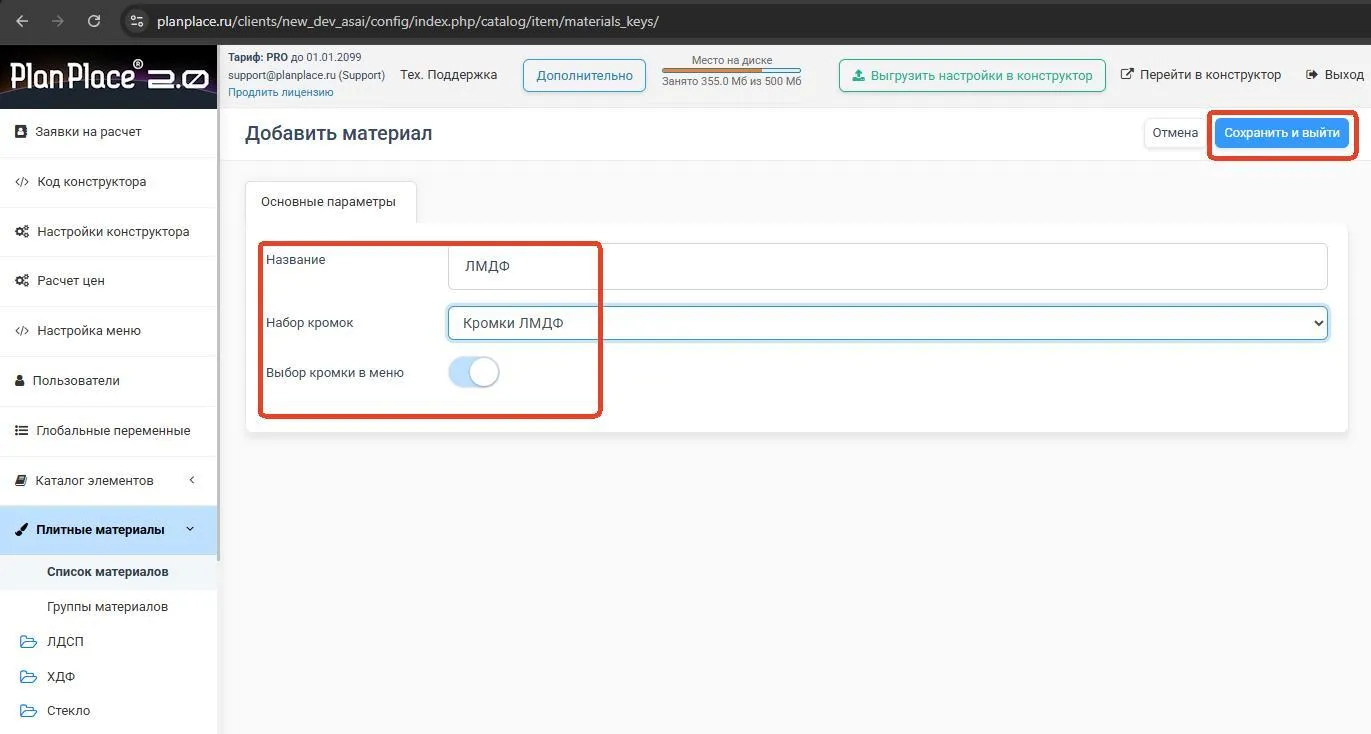This screenshot has width=1371, height=734.
Task: Open Настройки конструктора menu item
Action: [108, 232]
